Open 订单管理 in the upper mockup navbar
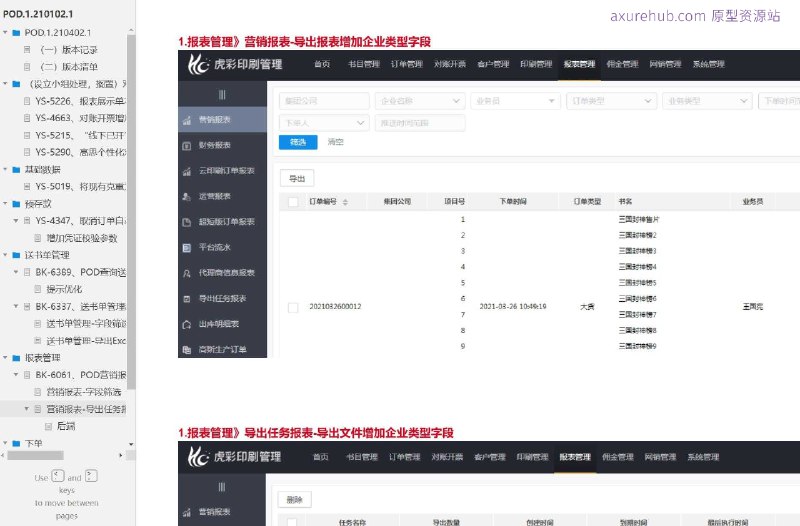The height and width of the screenshot is (526, 800). (407, 64)
